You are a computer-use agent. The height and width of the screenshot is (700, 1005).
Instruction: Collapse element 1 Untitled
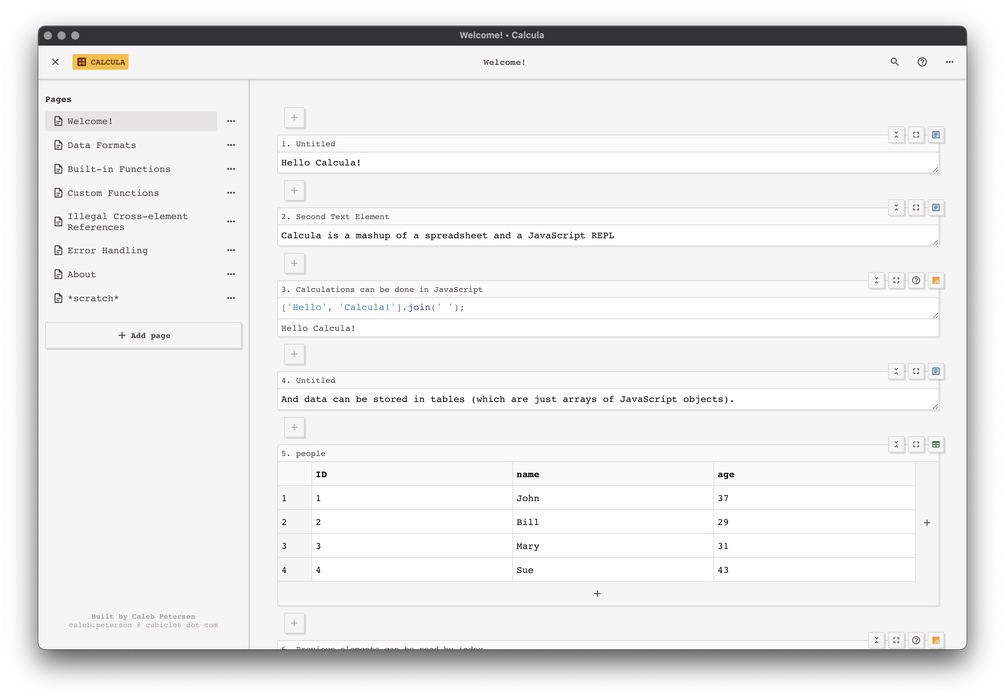896,135
